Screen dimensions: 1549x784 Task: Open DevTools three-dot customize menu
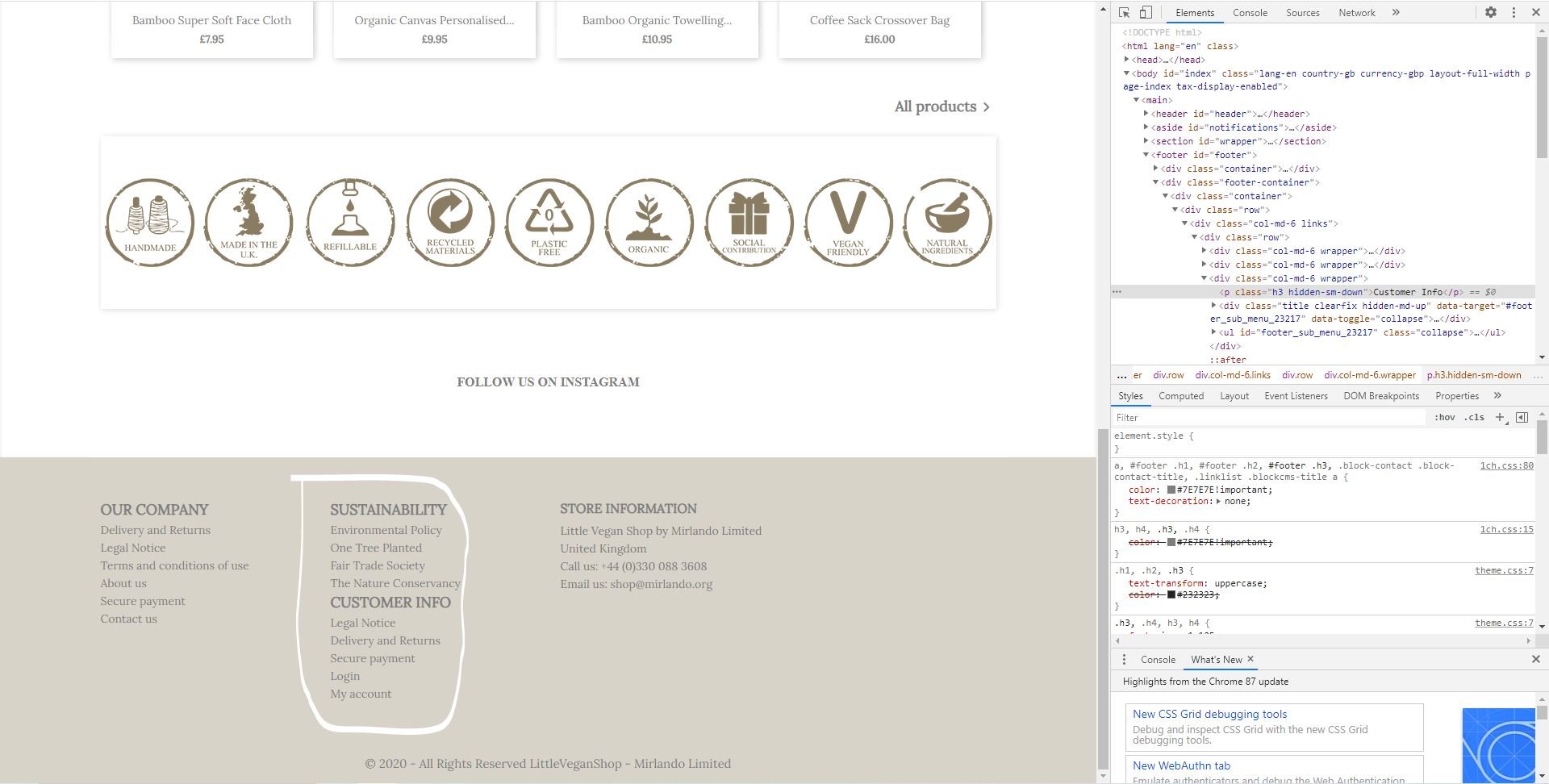click(1514, 12)
